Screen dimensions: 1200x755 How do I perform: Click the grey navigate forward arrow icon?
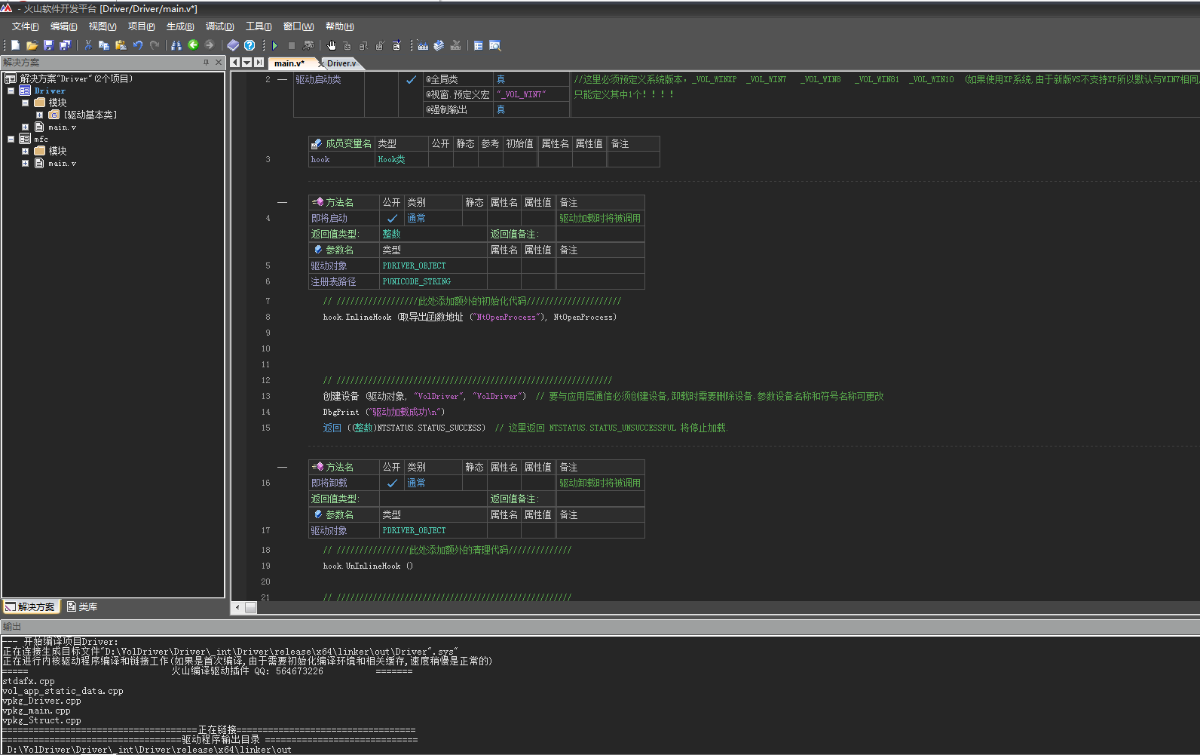click(x=209, y=45)
